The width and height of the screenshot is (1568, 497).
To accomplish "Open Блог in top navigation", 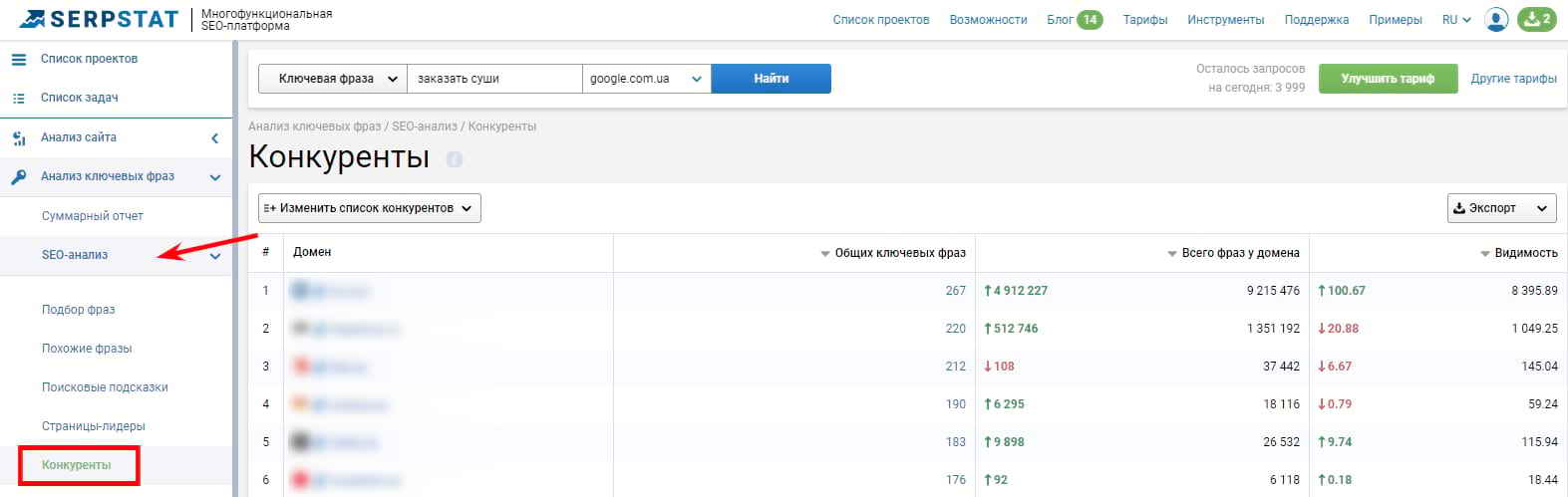I will tap(1060, 20).
